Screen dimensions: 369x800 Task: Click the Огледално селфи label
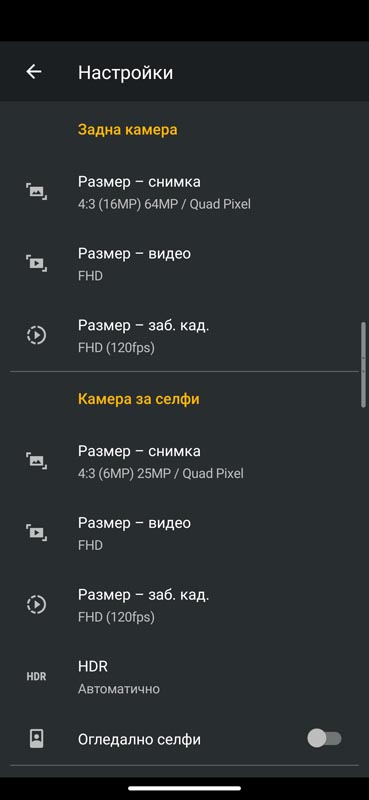click(x=139, y=739)
